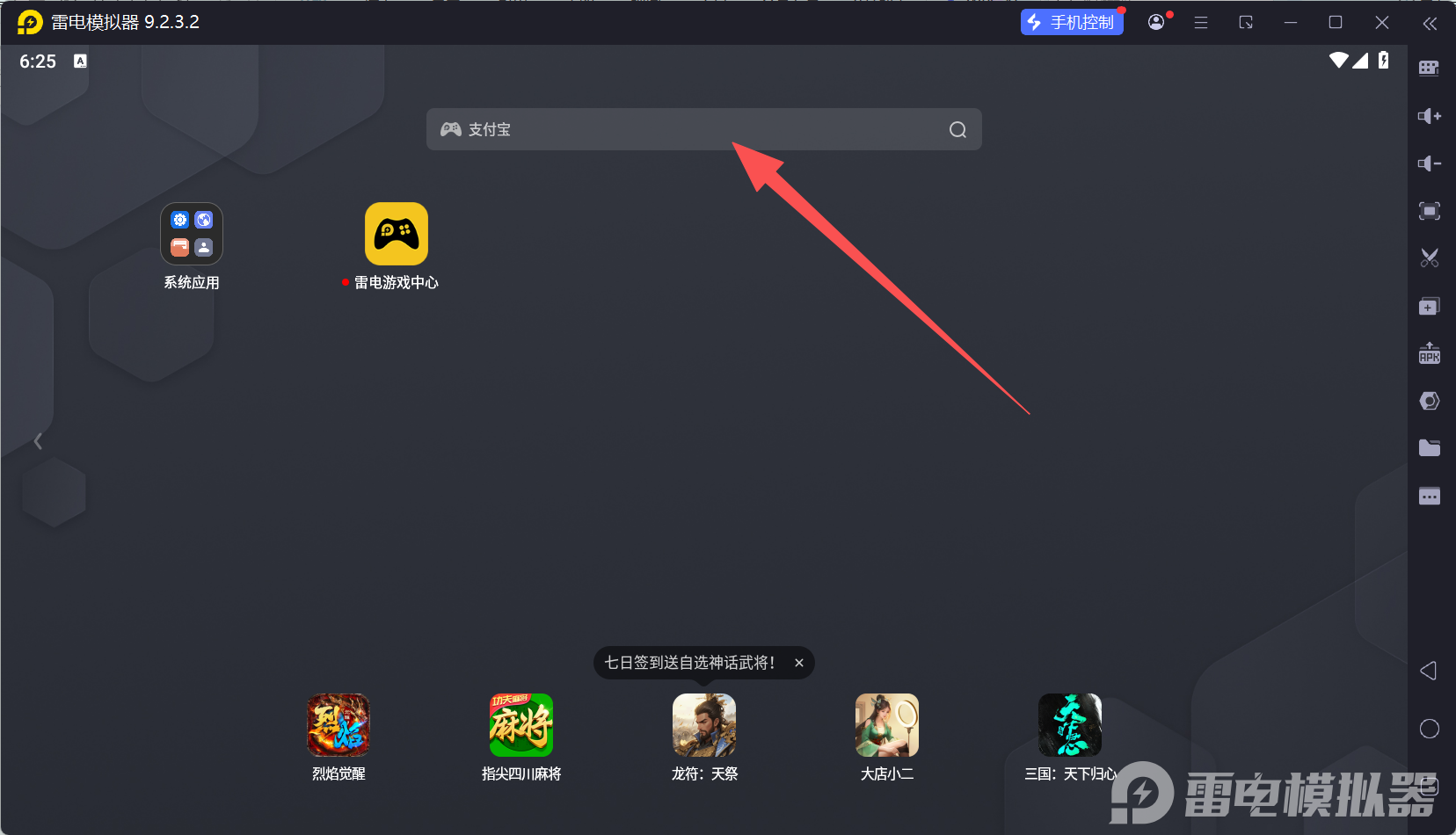Viewport: 1456px width, 835px height.
Task: Click the pop-out window icon in the title bar
Action: pyautogui.click(x=1246, y=22)
